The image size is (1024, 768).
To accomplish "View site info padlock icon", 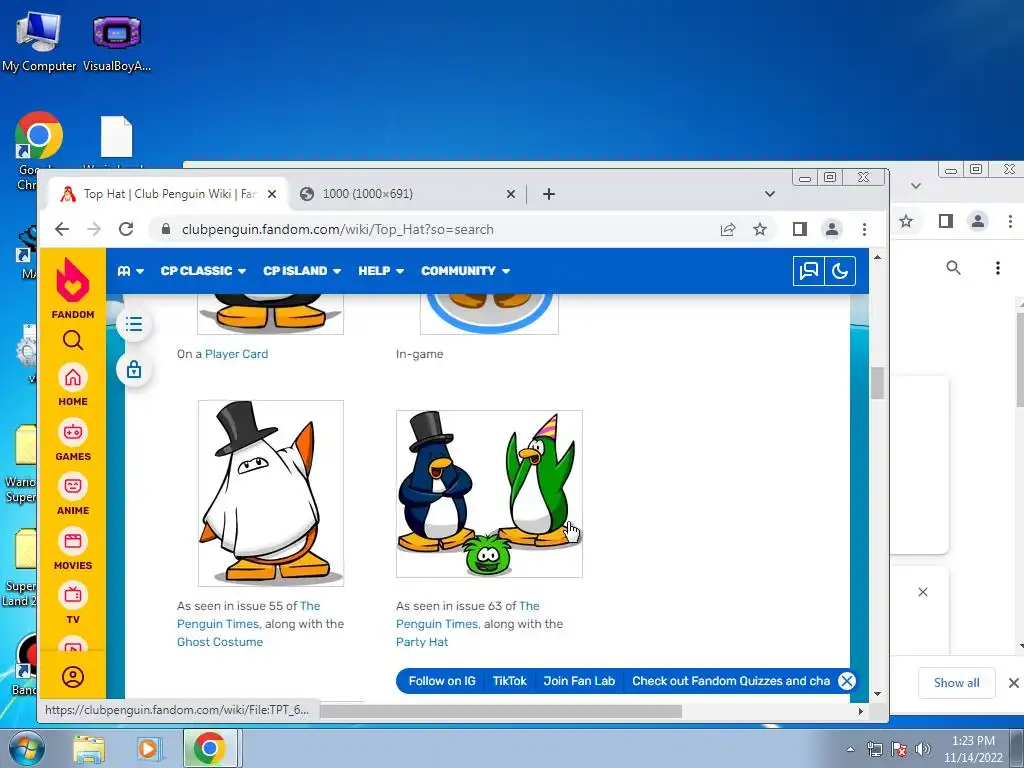I will [x=166, y=229].
